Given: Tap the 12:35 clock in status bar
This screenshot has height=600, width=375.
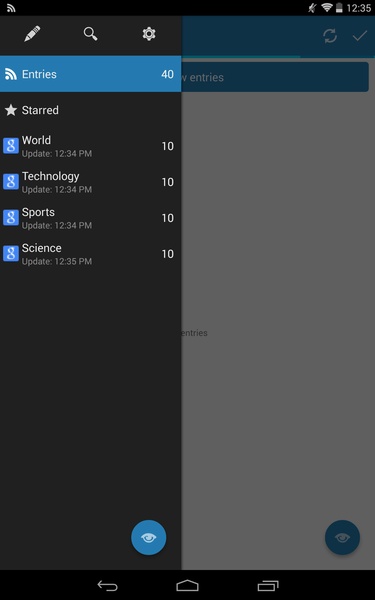Looking at the screenshot, I should [359, 8].
